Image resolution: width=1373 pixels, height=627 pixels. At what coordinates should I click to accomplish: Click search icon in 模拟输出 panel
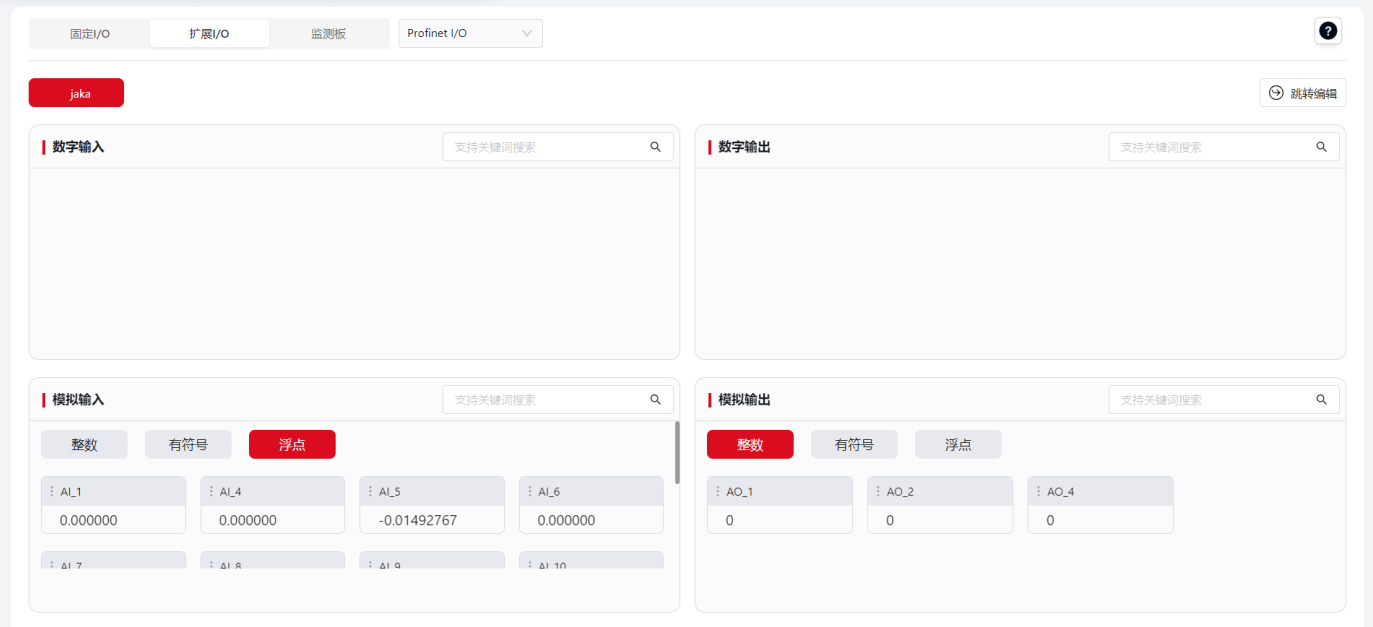pos(1321,400)
